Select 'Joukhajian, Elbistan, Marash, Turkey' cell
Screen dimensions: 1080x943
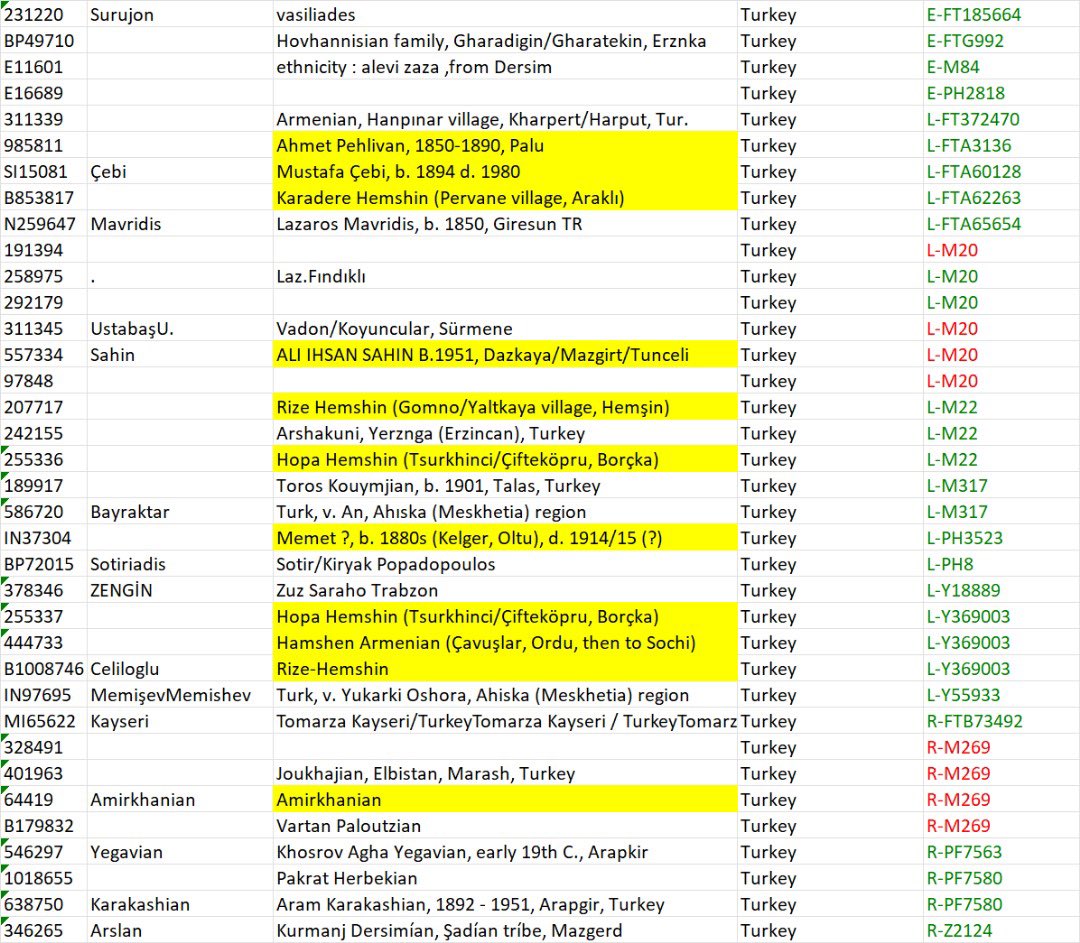[x=505, y=774]
